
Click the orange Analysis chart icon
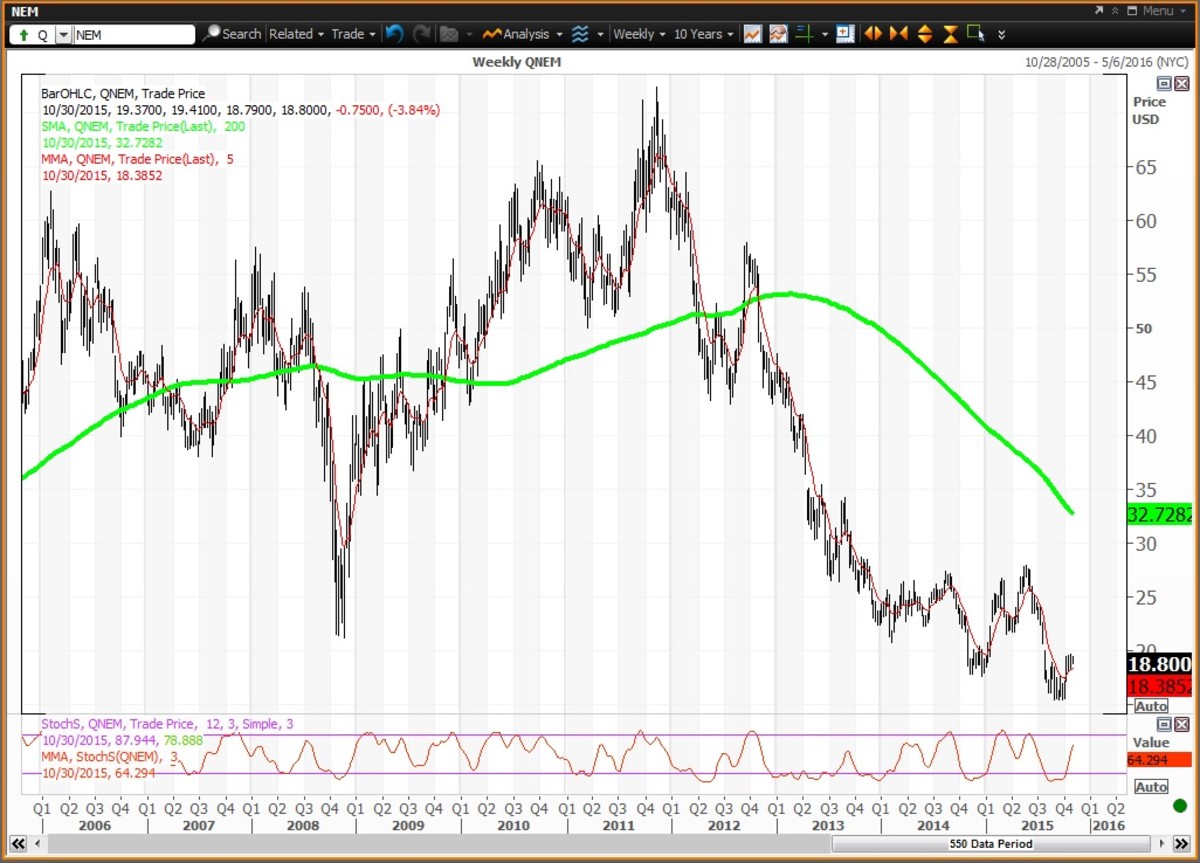[x=492, y=34]
